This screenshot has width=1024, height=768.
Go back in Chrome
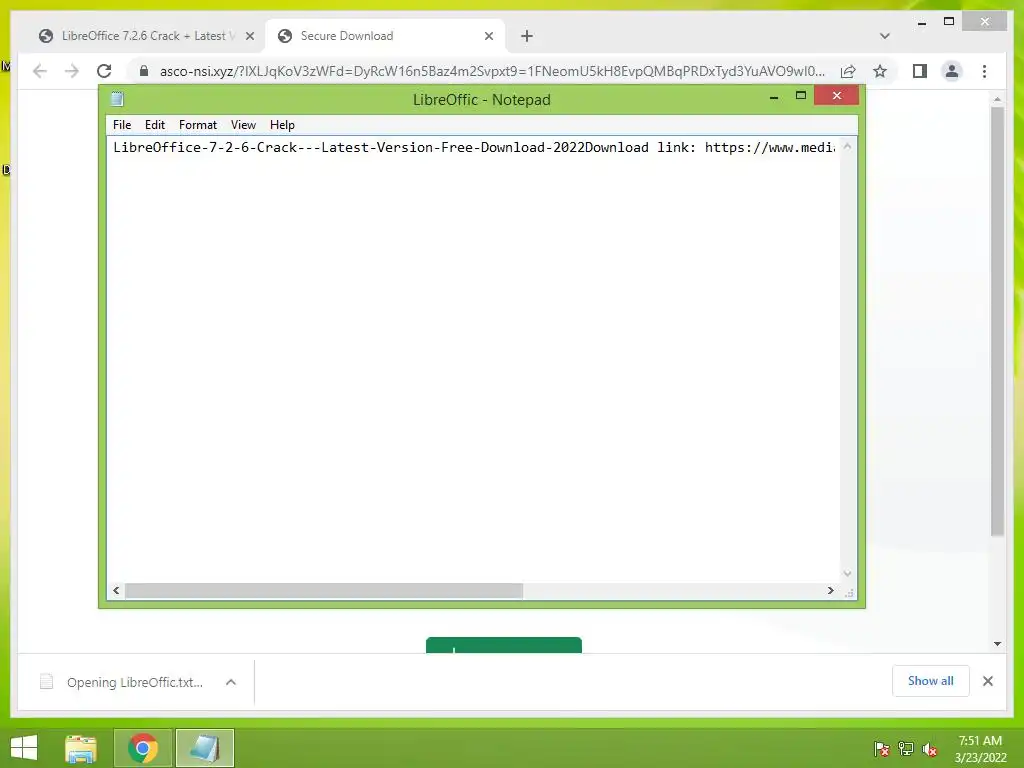[40, 71]
